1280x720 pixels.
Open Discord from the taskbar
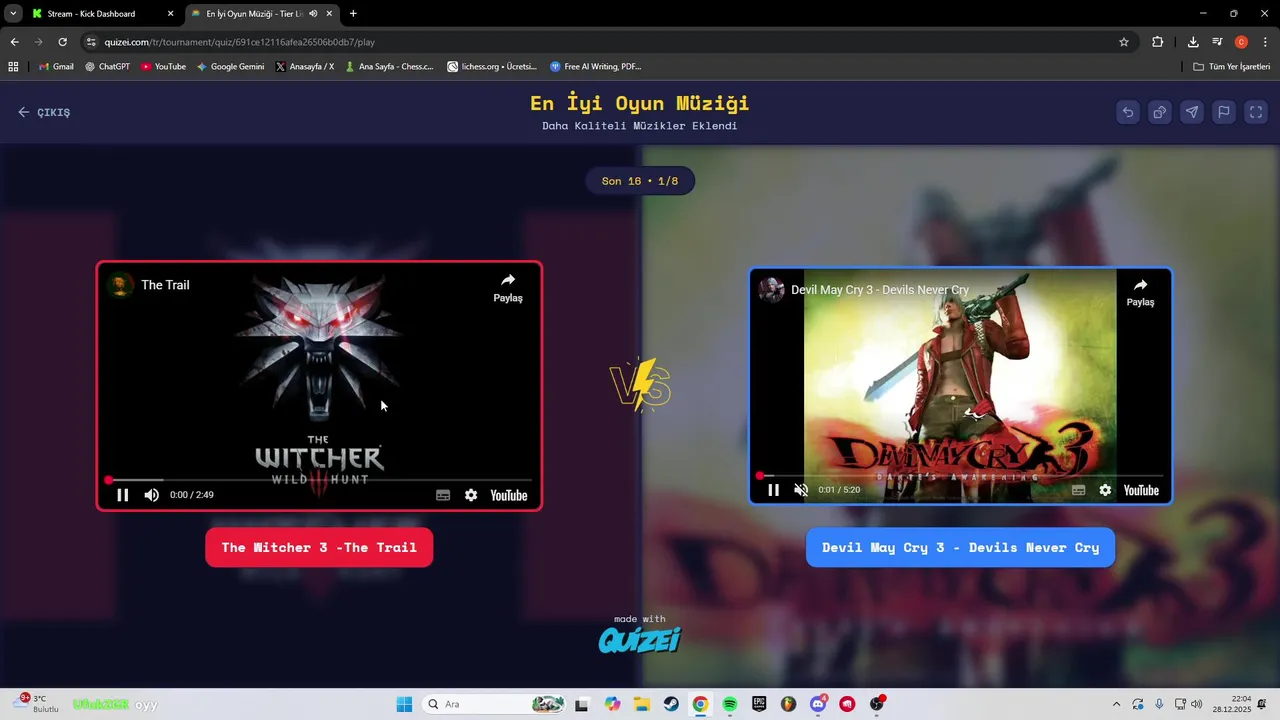(x=818, y=704)
